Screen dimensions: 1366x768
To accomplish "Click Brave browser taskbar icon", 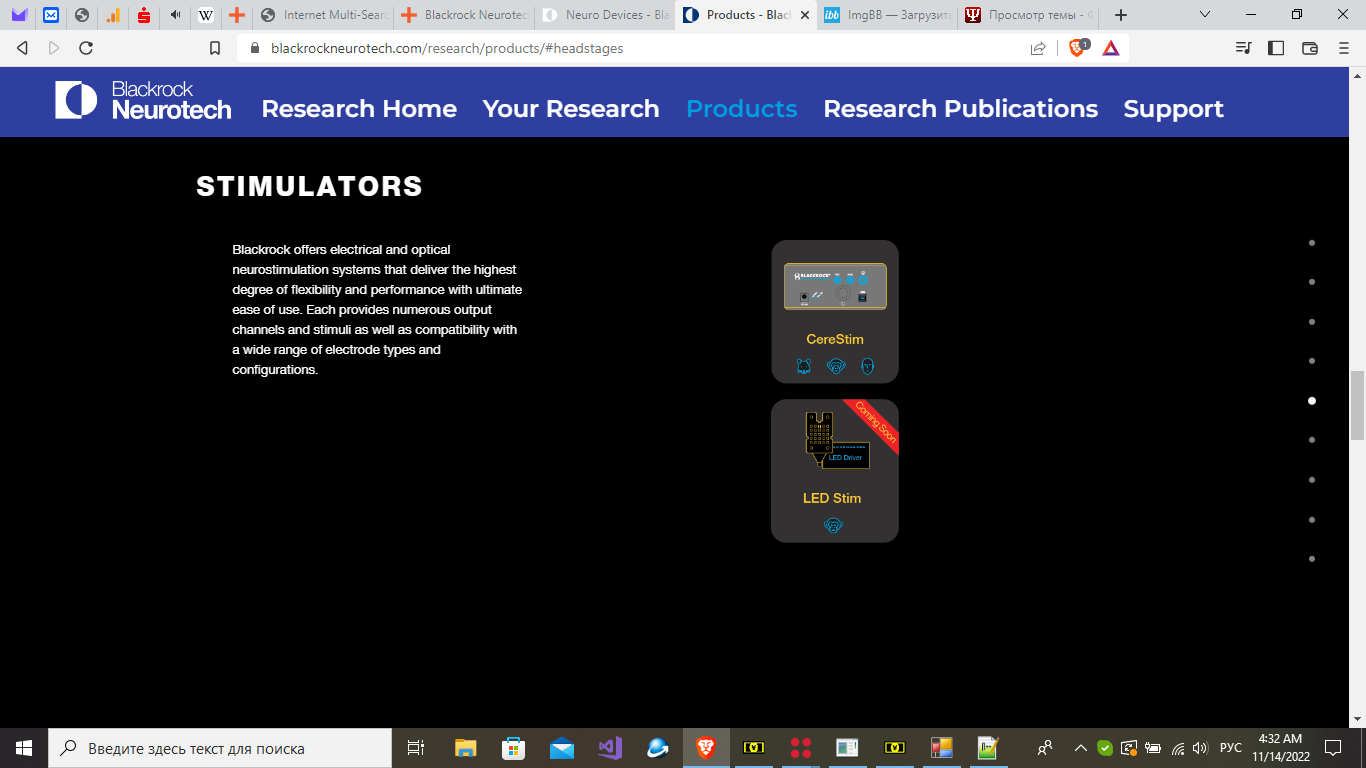I will tap(706, 748).
